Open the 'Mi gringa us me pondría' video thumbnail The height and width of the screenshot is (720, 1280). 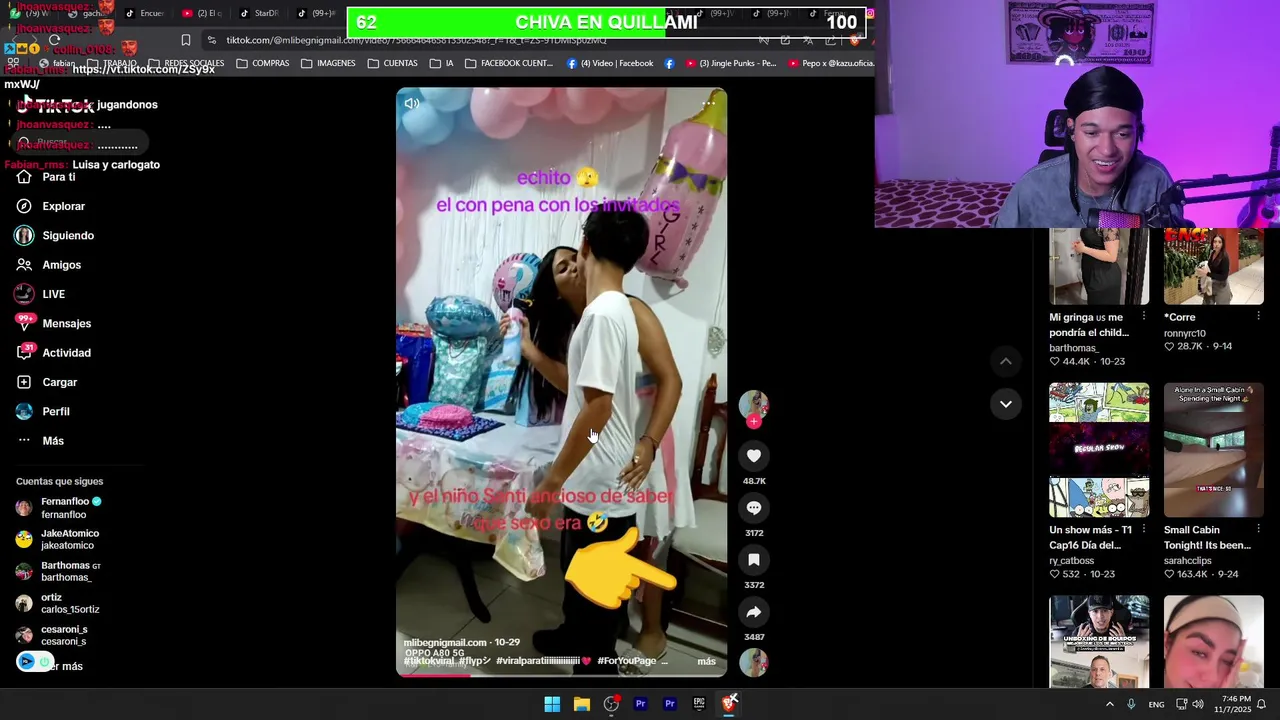point(1099,266)
